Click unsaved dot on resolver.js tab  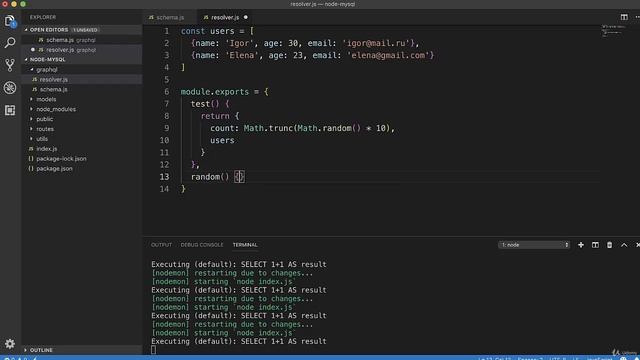tap(246, 17)
